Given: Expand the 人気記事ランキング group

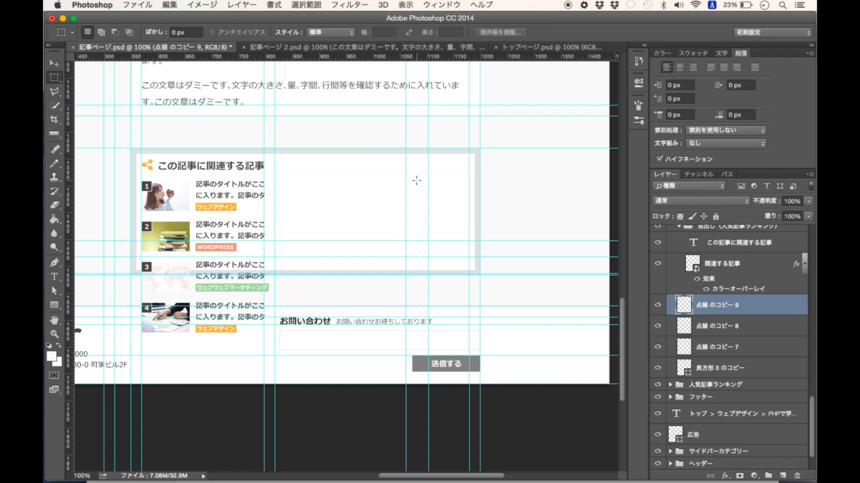Looking at the screenshot, I should click(x=670, y=385).
